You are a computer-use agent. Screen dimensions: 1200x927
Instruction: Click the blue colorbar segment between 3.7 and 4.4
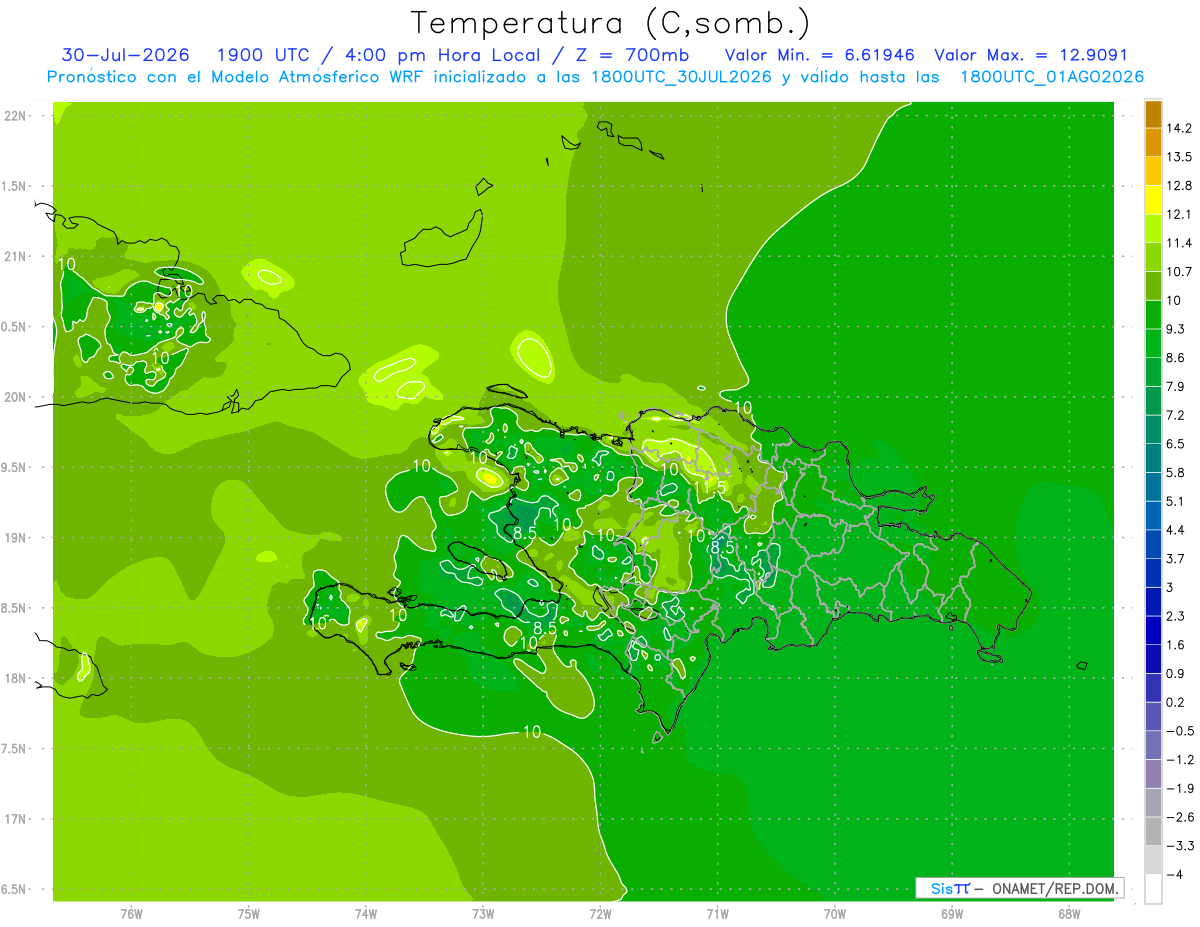1153,543
